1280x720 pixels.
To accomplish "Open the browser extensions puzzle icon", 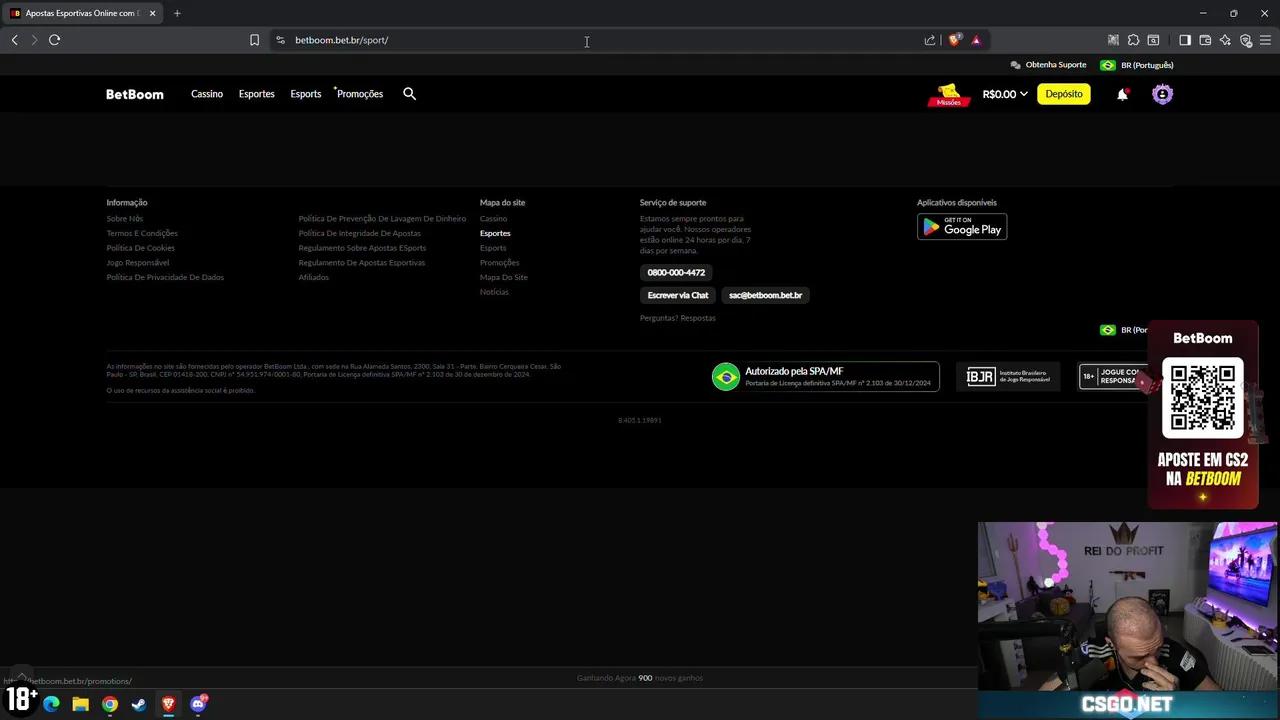I will pyautogui.click(x=1133, y=40).
